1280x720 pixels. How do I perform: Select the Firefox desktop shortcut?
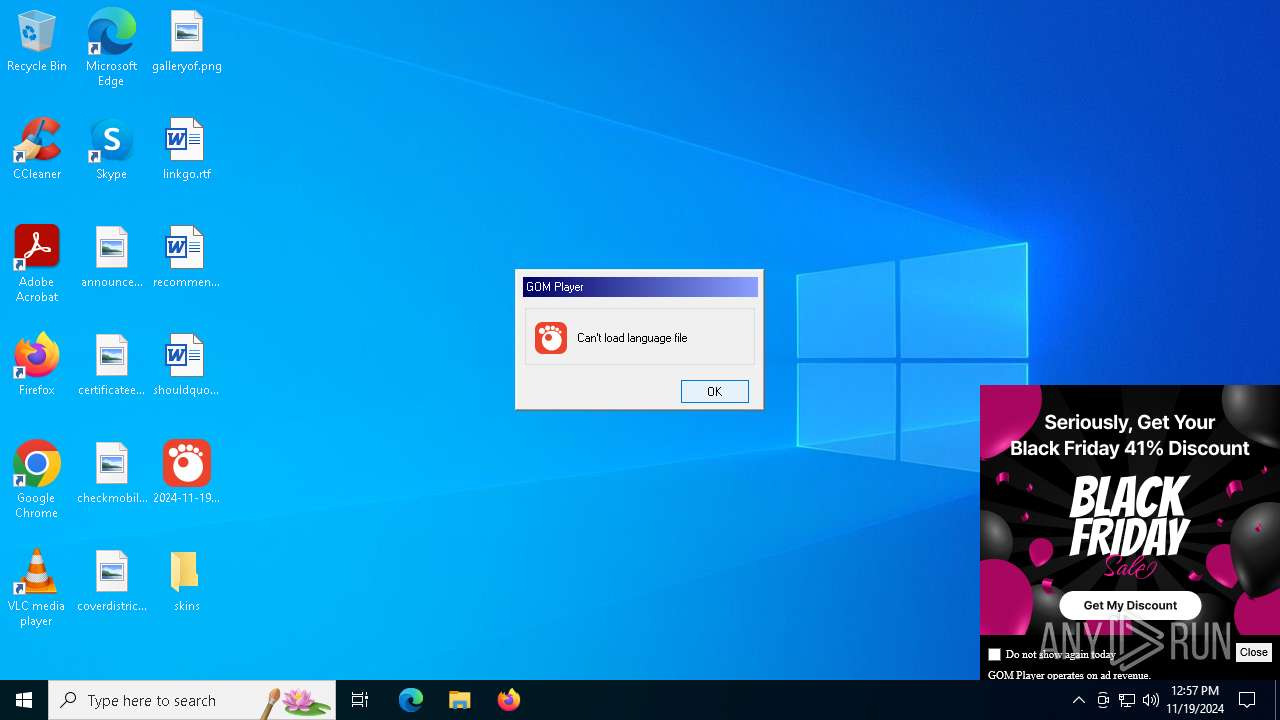coord(37,366)
